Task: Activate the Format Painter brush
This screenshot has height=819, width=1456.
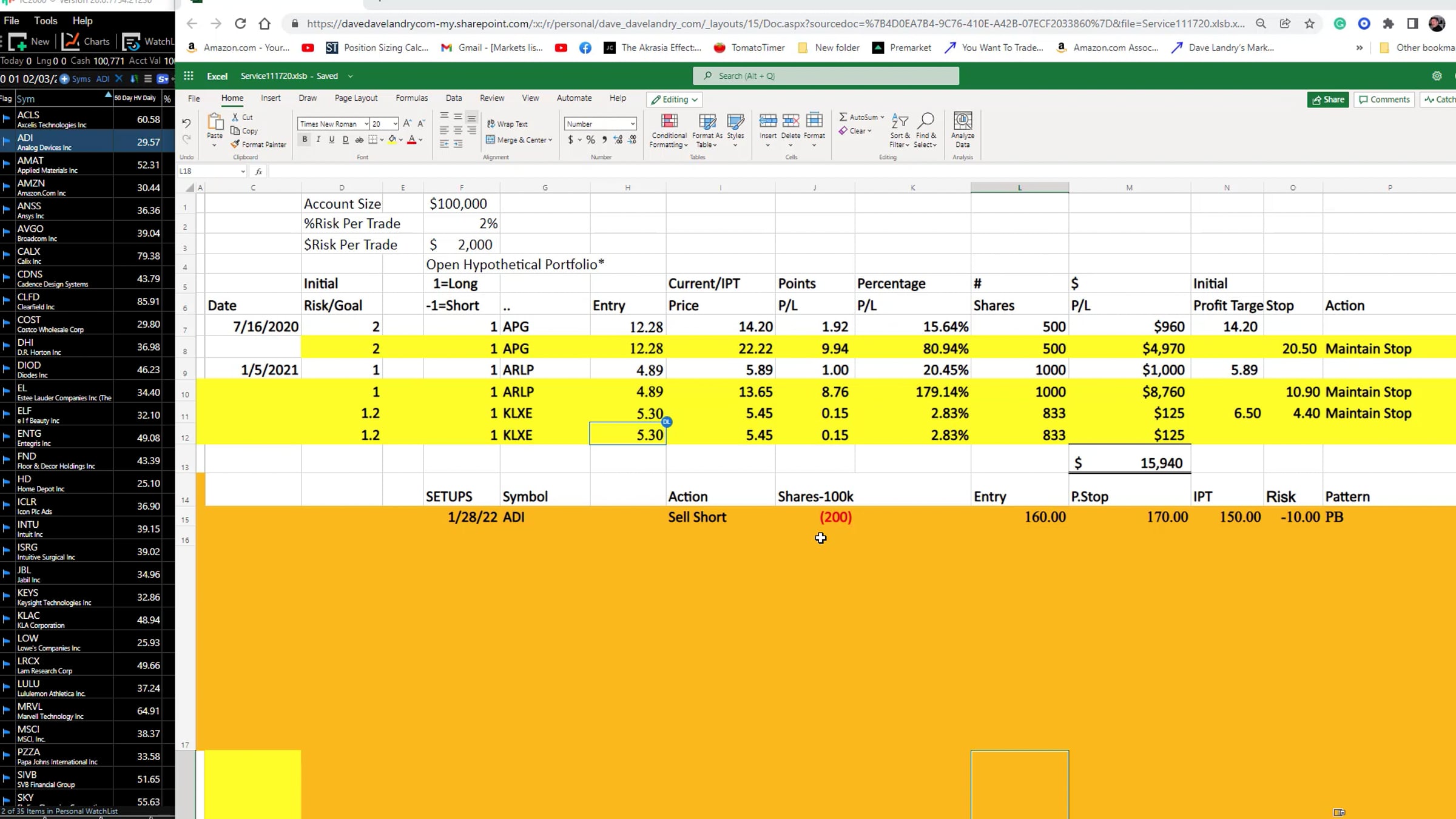Action: 235,144
